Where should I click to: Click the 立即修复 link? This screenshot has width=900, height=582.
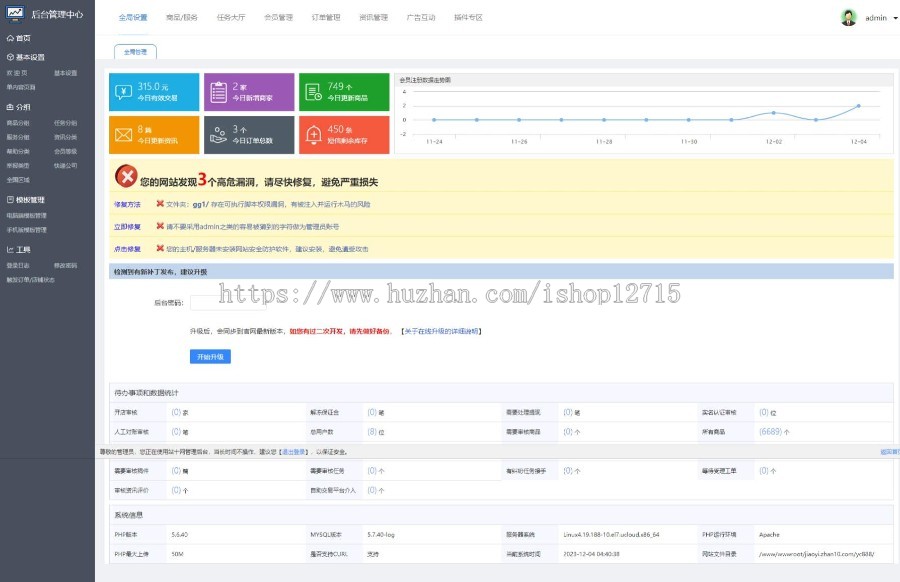coord(128,226)
